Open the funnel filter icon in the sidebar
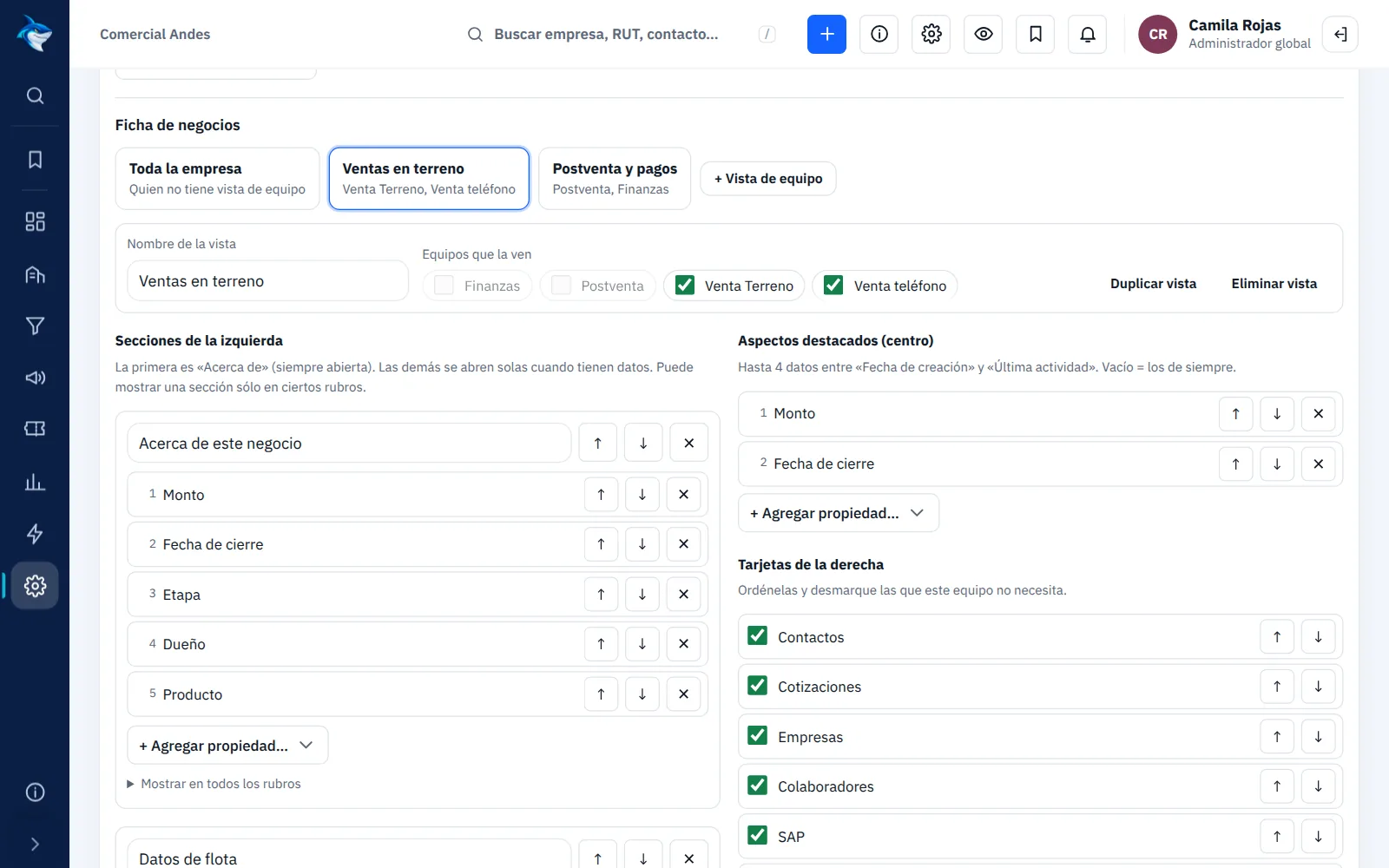Screen dimensions: 1389x868 coord(35,326)
